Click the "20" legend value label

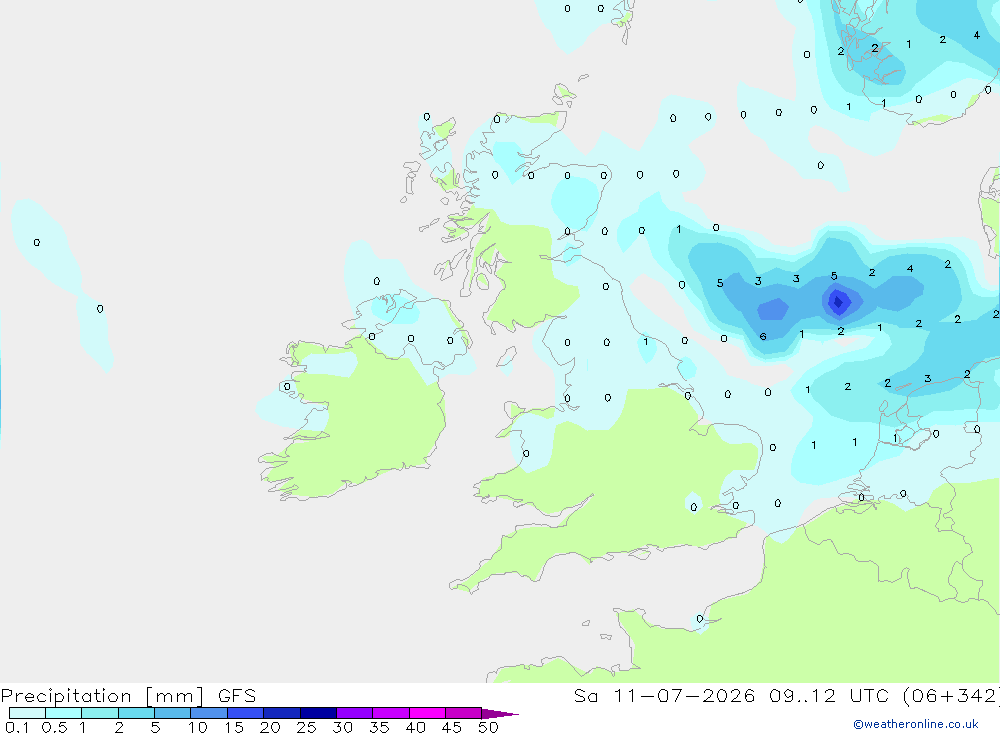coord(270,727)
